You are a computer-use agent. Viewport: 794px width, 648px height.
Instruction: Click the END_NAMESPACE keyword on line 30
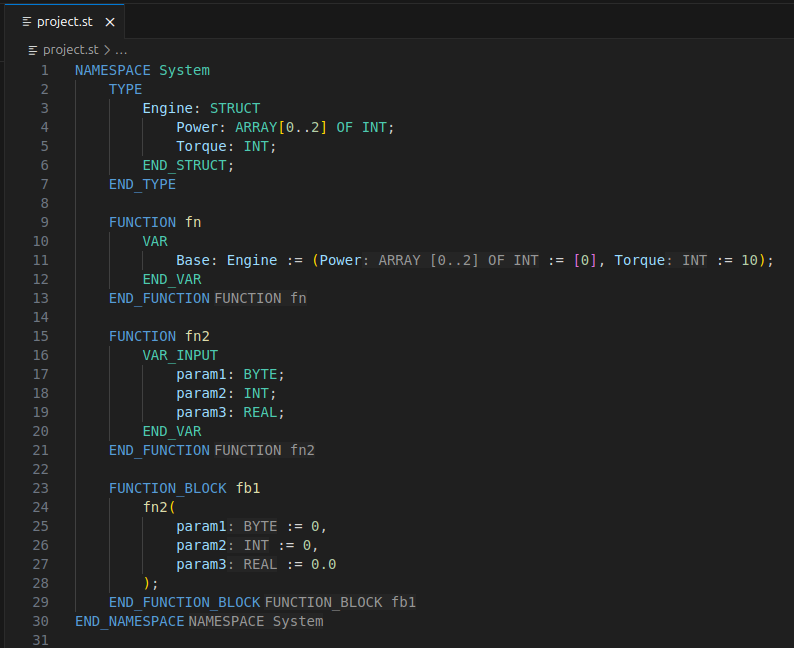129,621
